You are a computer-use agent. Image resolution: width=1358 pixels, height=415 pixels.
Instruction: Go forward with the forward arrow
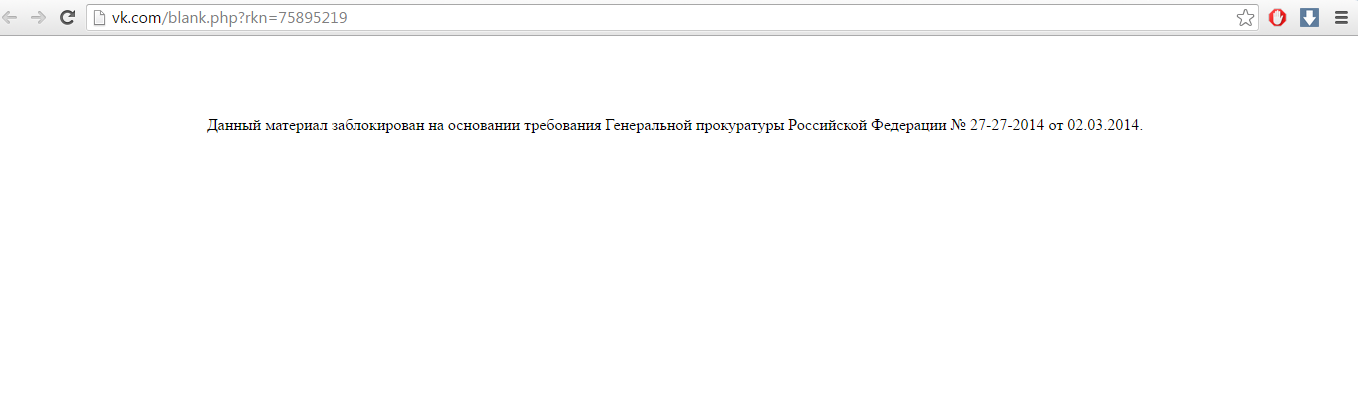(39, 17)
